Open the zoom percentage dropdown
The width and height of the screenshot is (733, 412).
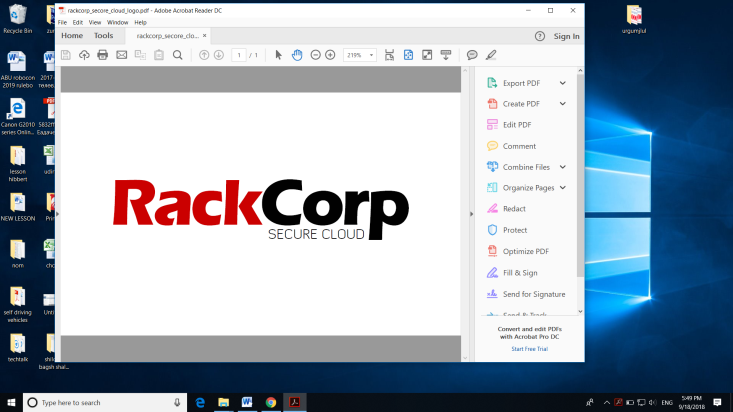click(x=372, y=55)
